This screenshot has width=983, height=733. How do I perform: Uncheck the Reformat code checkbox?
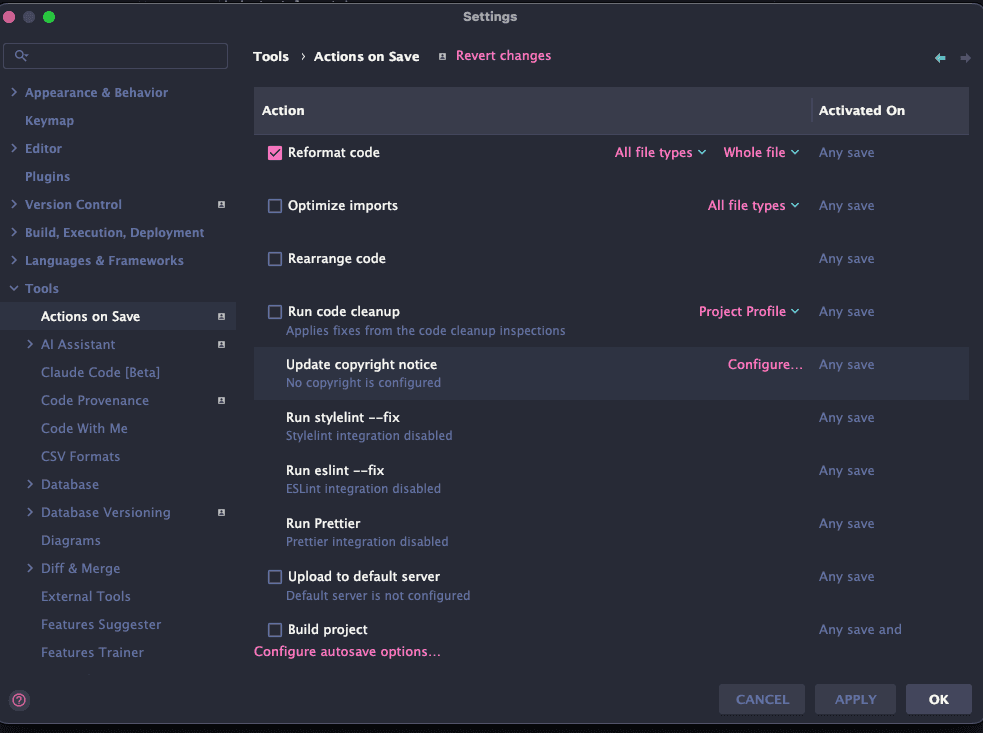275,153
